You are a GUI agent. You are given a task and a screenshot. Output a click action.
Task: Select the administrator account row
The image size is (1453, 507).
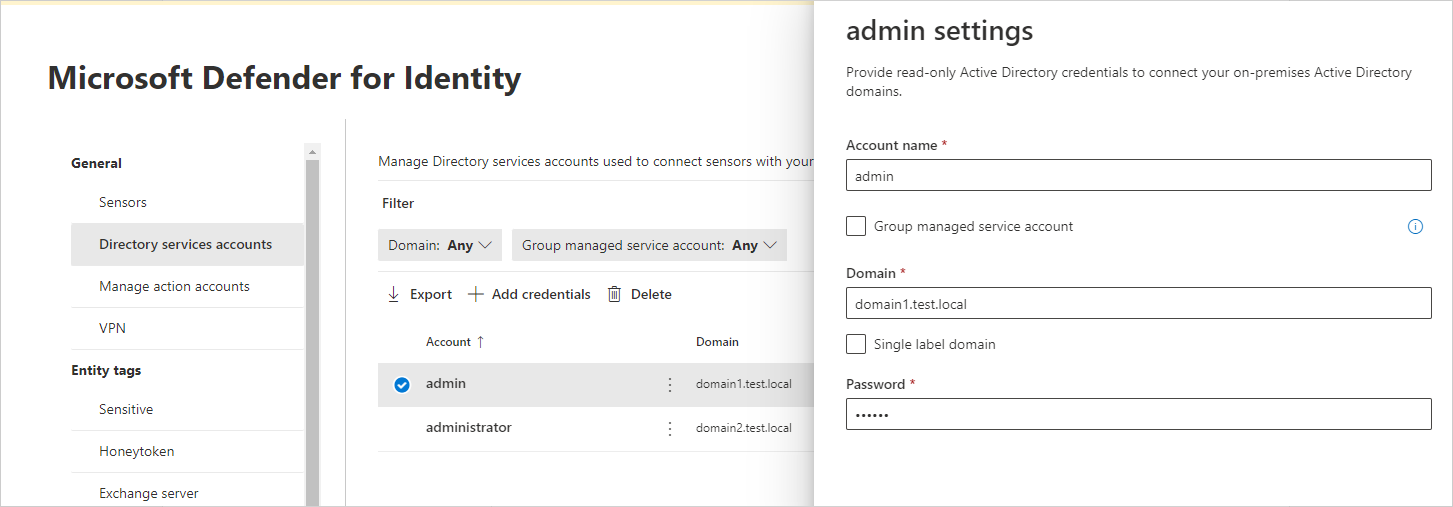(596, 428)
